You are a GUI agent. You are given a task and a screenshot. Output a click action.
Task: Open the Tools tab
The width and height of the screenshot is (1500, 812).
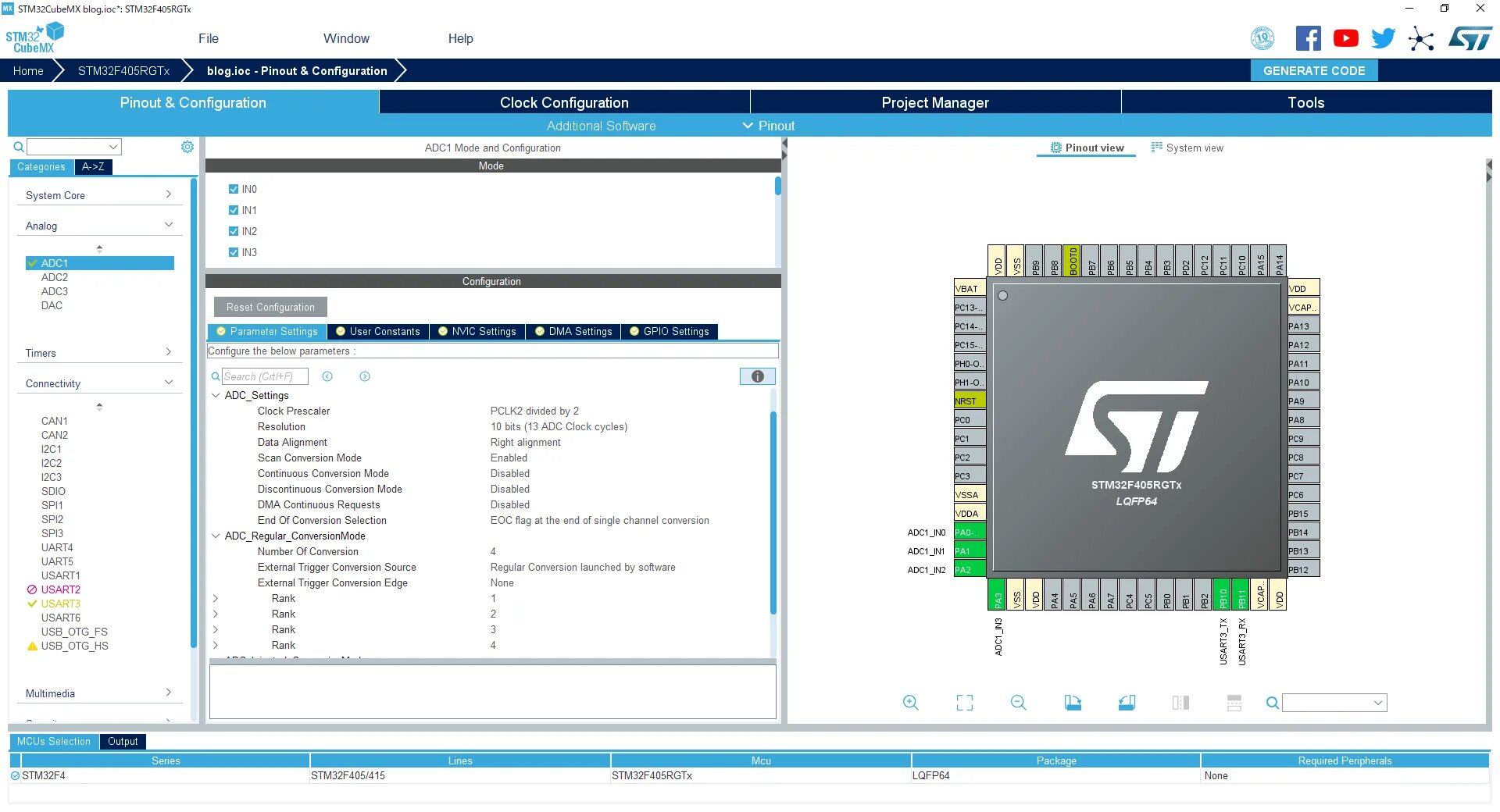click(x=1306, y=102)
